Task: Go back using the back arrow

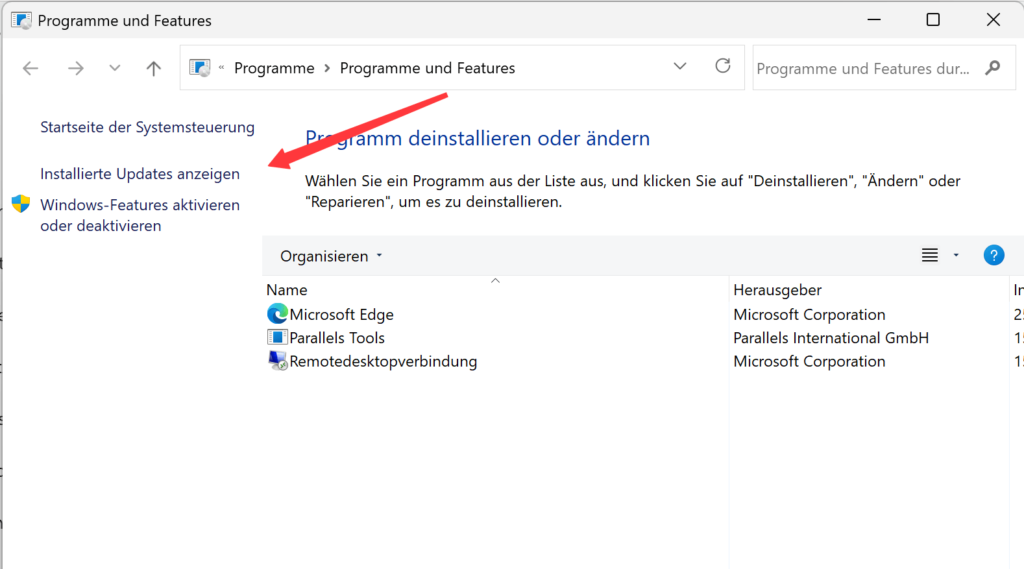Action: pyautogui.click(x=31, y=68)
